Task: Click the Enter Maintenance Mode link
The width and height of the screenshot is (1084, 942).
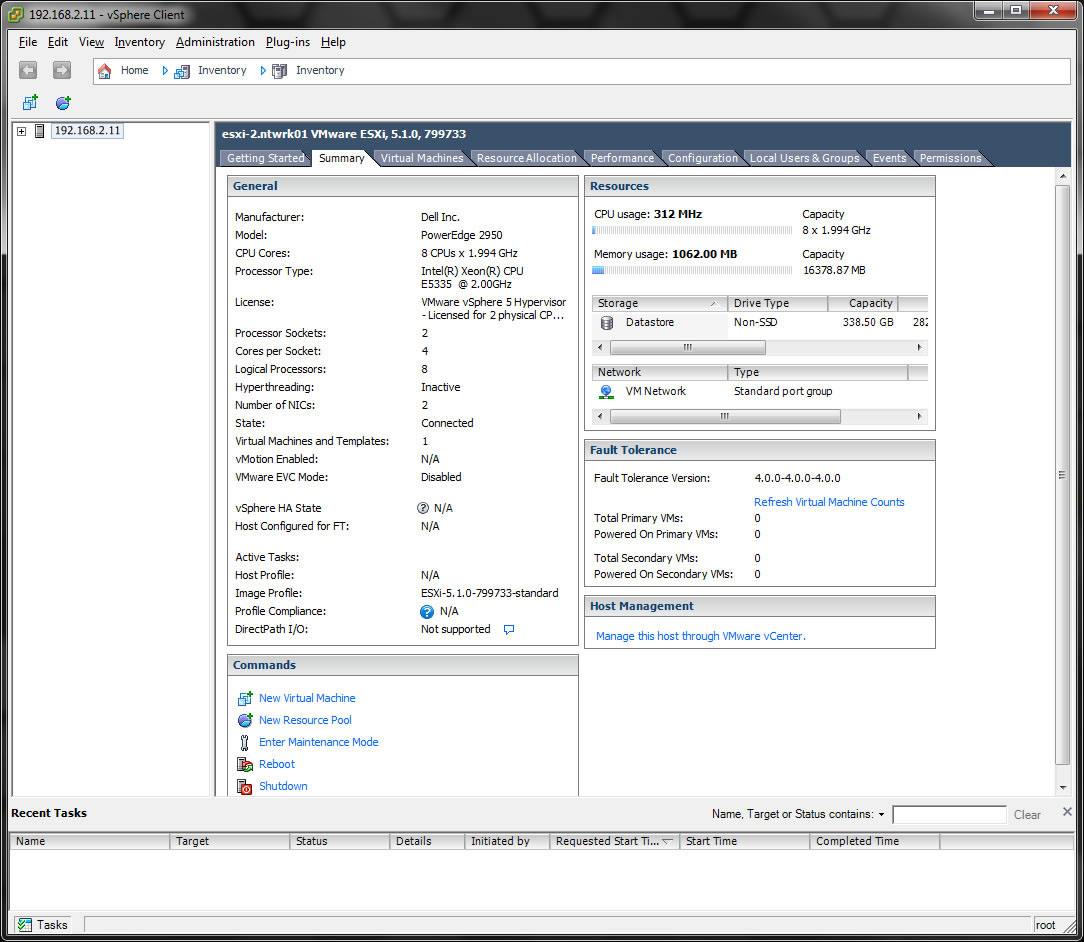Action: click(319, 742)
